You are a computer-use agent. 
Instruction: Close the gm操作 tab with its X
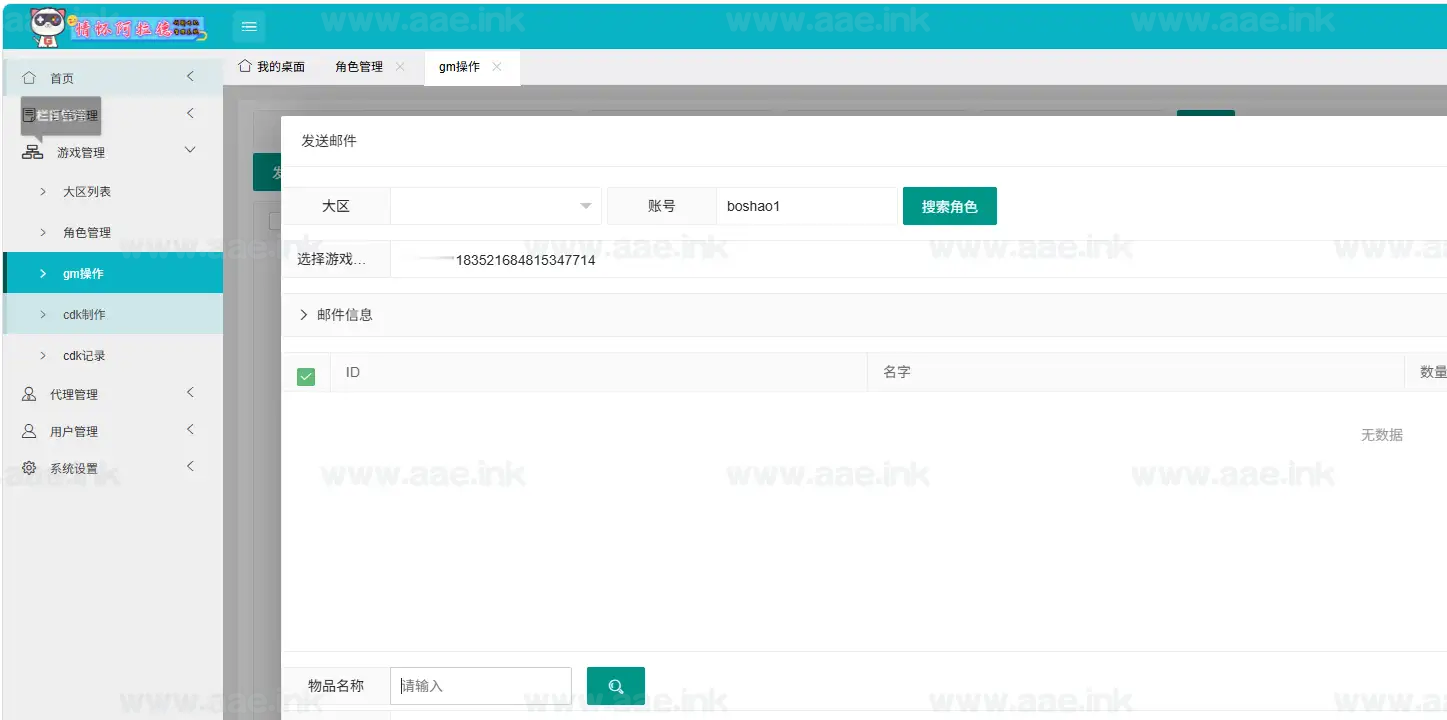tap(497, 67)
